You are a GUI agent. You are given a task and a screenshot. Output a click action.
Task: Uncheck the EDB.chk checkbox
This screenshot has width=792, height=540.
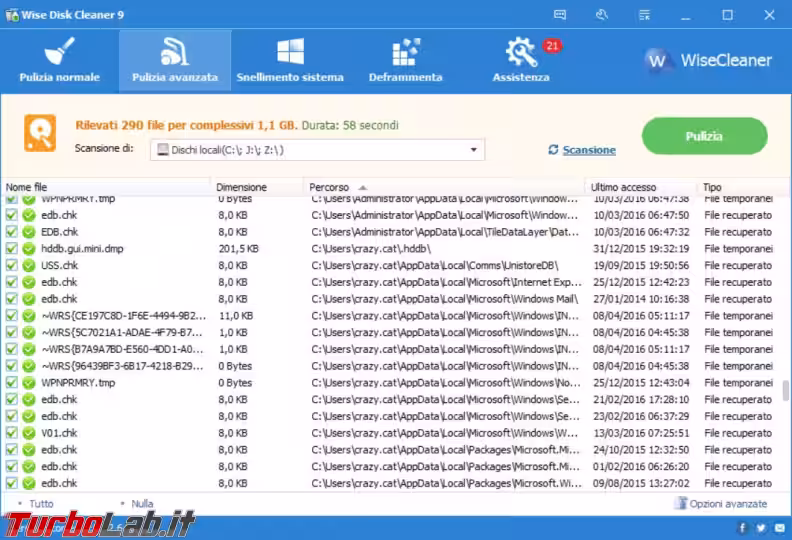point(11,232)
